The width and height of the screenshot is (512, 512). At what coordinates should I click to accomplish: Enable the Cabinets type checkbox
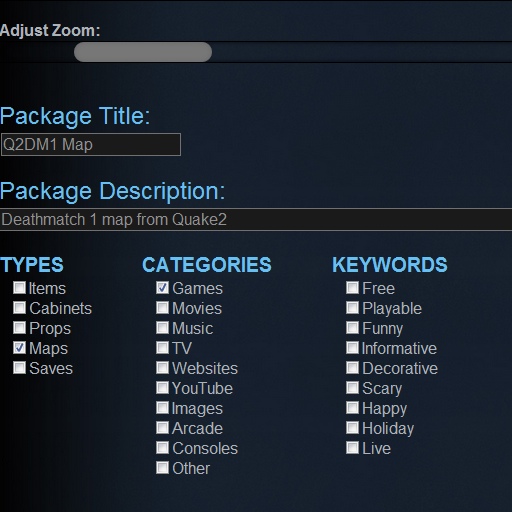coord(19,308)
